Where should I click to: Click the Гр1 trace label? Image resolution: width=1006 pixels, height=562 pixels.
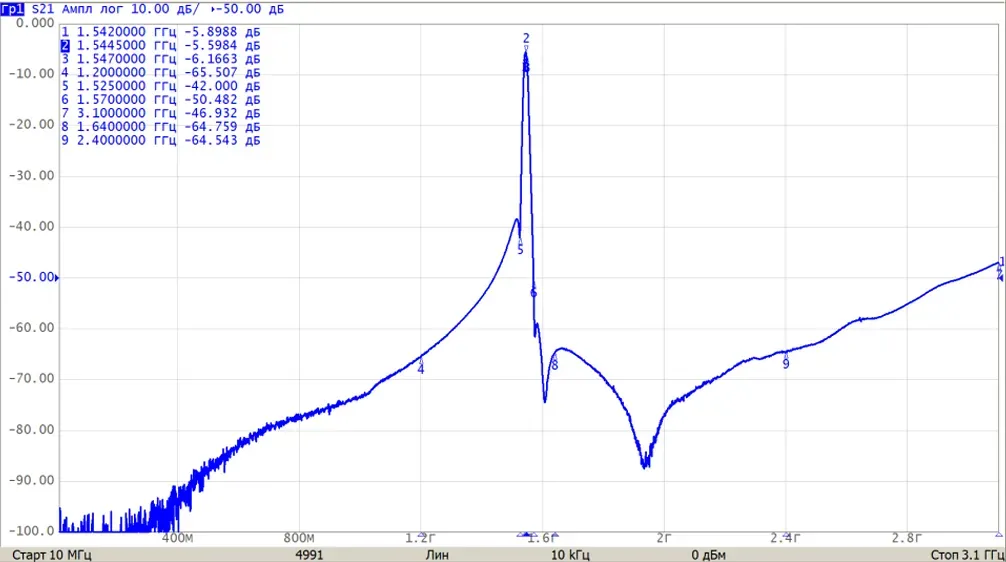(13, 9)
